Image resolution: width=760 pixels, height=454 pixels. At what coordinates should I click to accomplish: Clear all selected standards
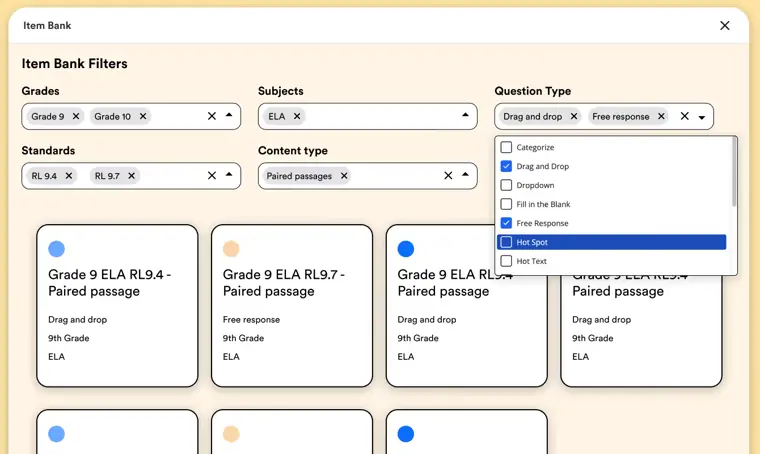pyautogui.click(x=212, y=175)
